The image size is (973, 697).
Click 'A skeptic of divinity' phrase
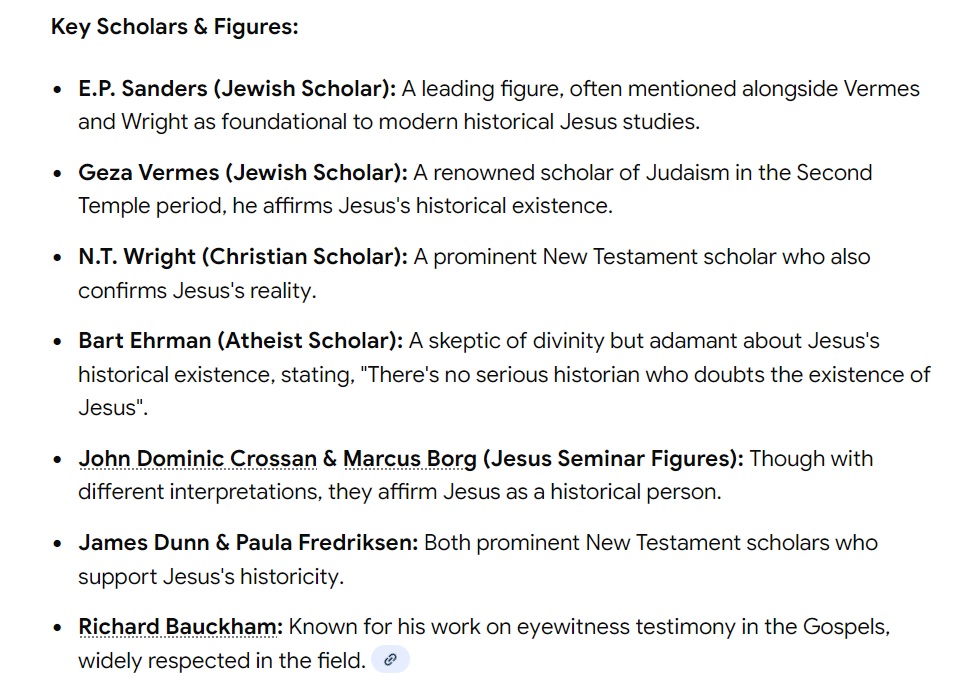coord(505,341)
